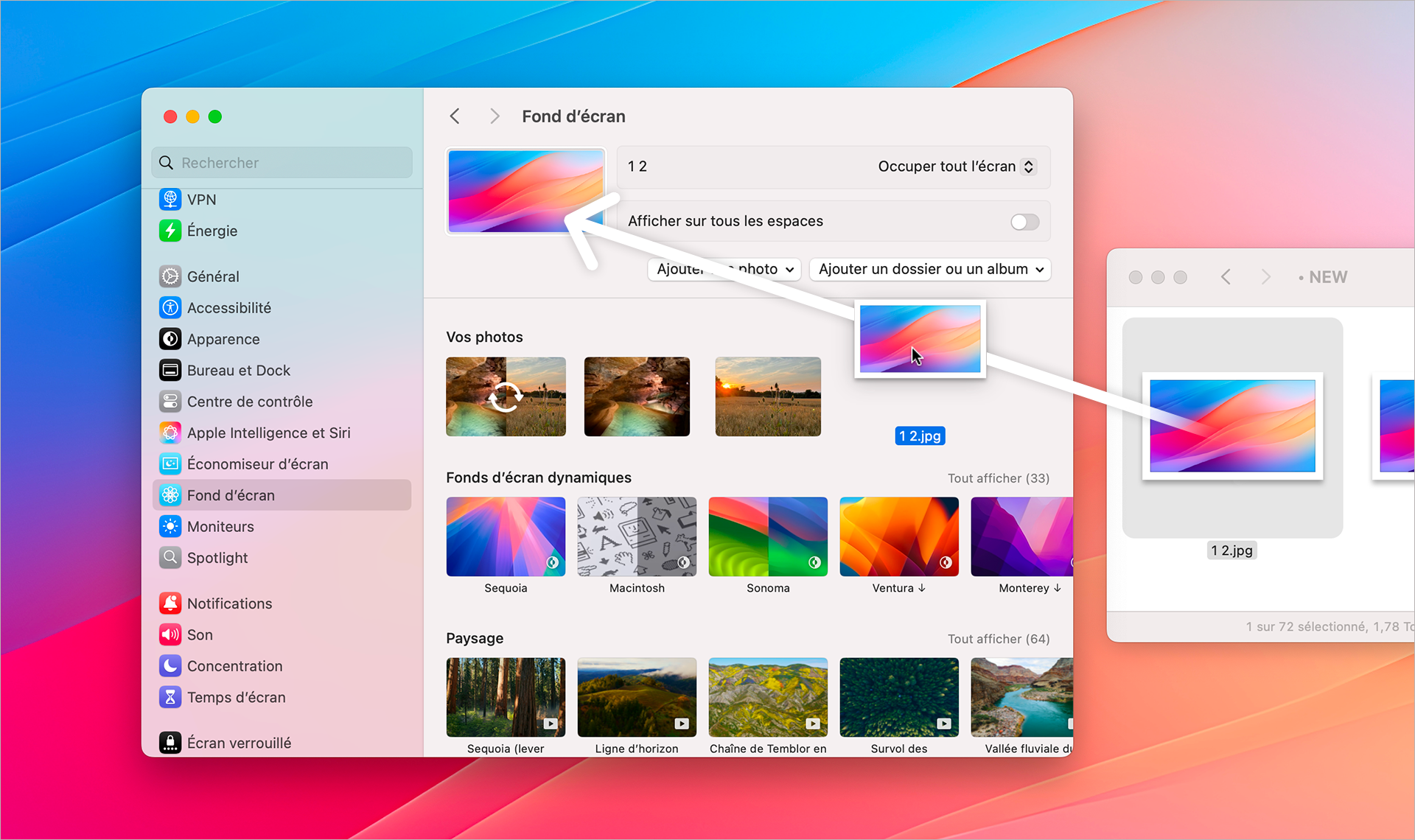Select the Énergie settings icon

click(x=170, y=231)
